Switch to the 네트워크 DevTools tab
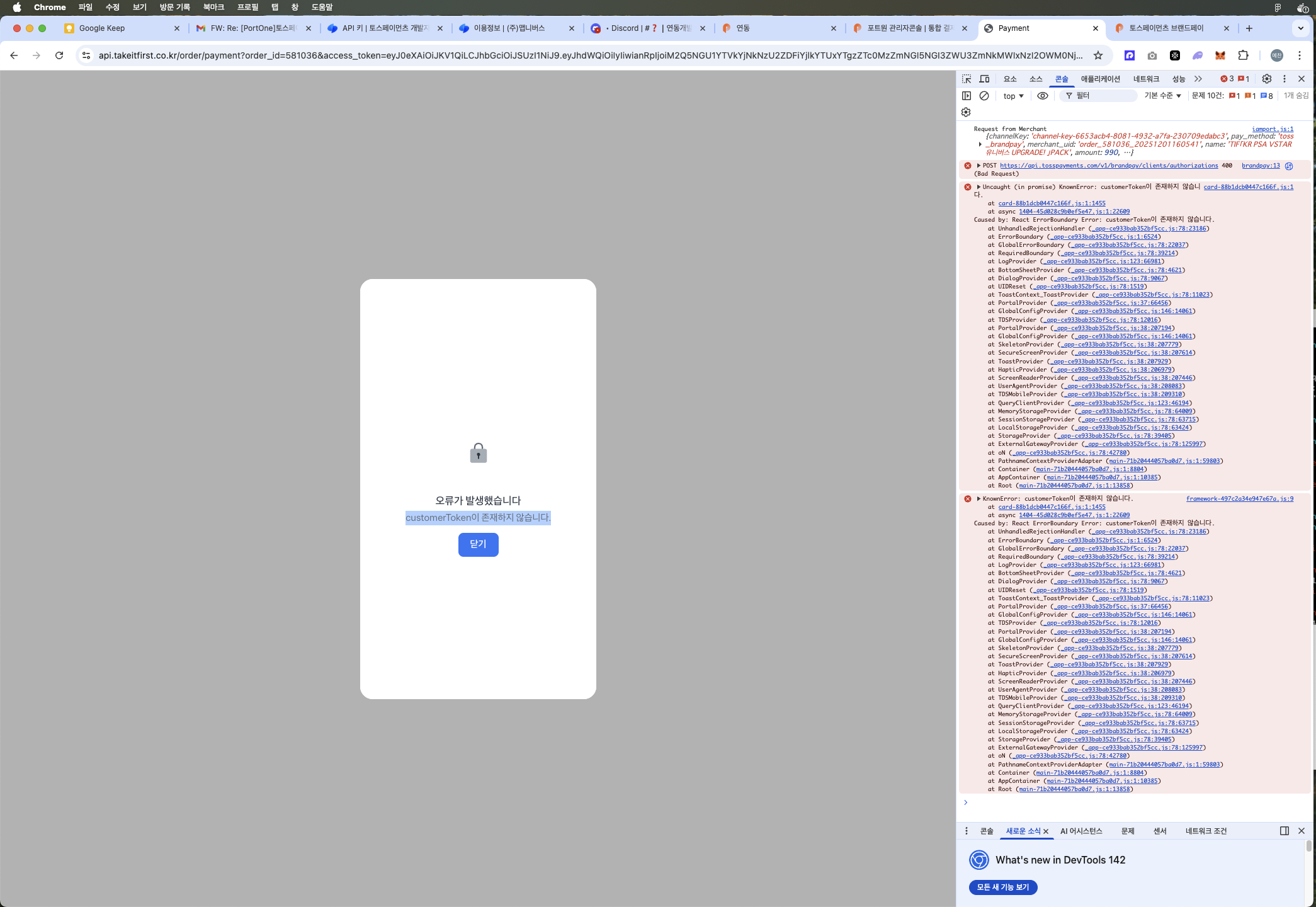 [1146, 79]
